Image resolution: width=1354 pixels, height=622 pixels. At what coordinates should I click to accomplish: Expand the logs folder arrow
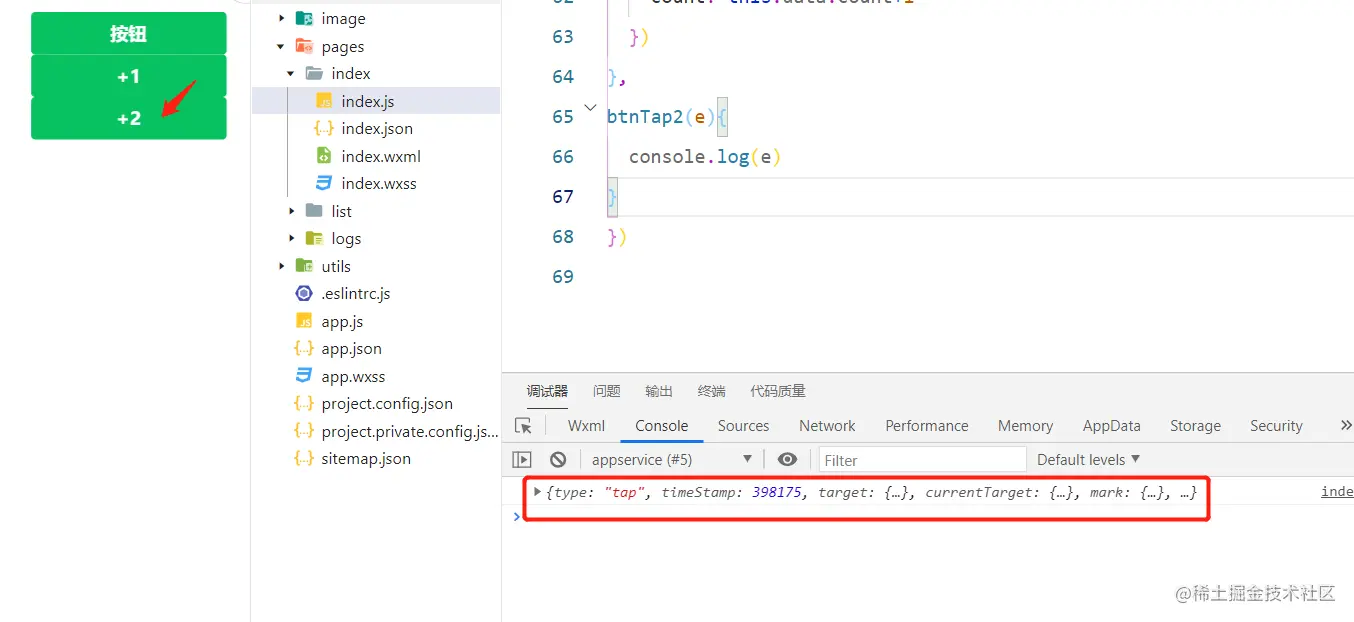(x=291, y=238)
